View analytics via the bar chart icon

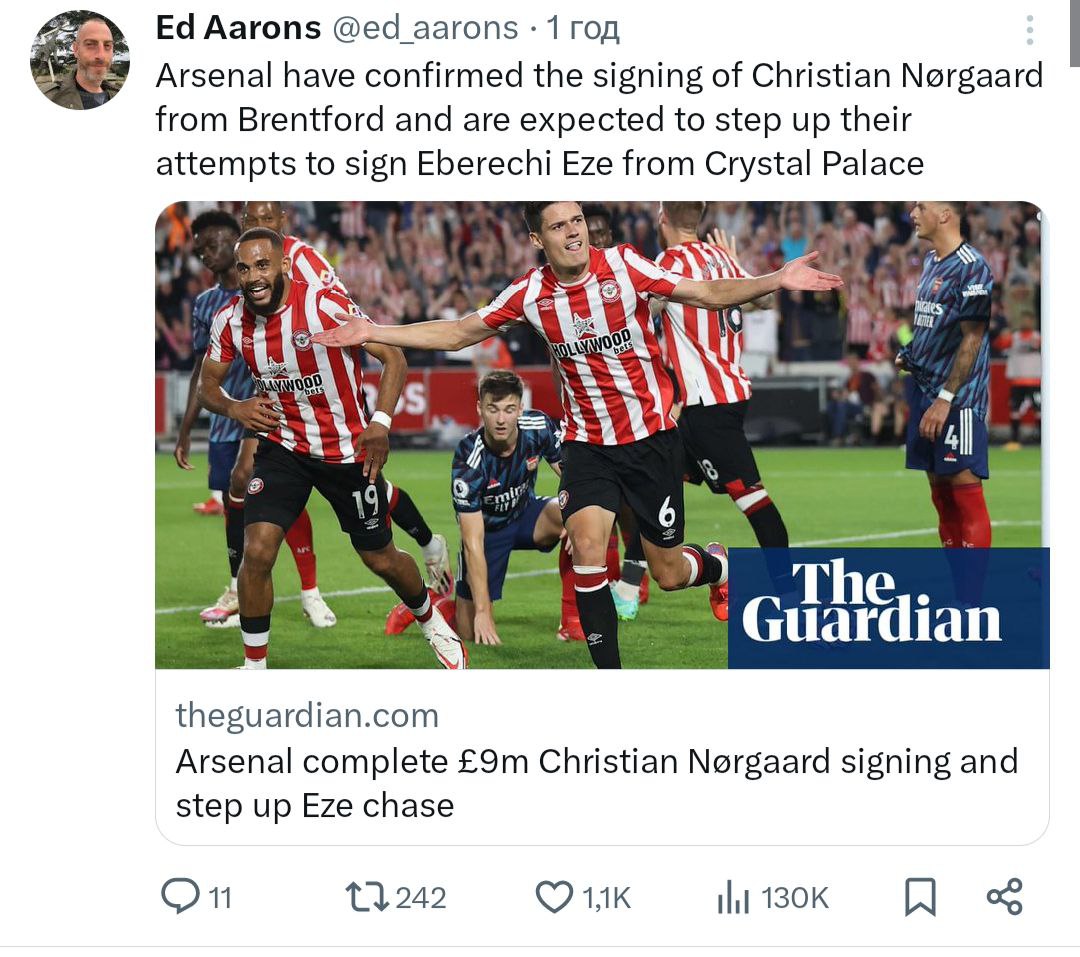[x=733, y=898]
